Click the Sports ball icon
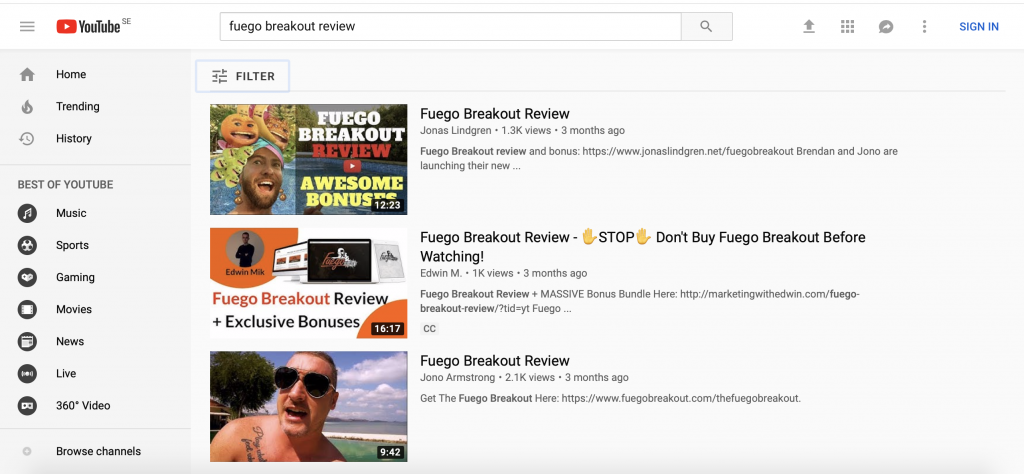The image size is (1024, 474). pos(27,245)
